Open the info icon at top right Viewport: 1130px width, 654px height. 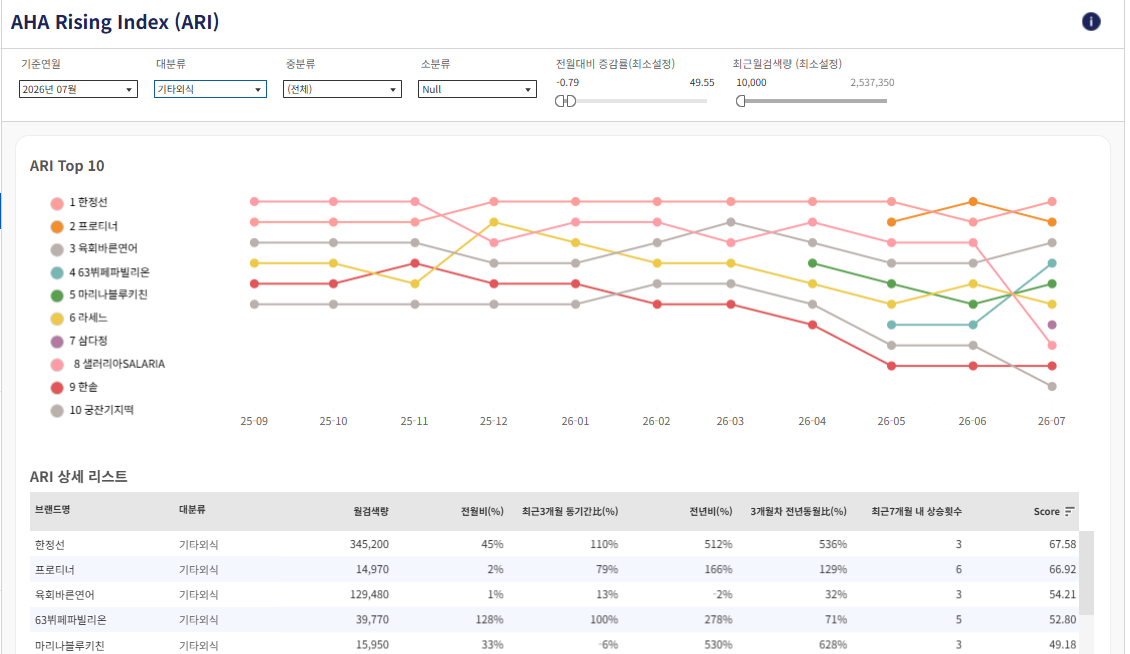pos(1091,22)
